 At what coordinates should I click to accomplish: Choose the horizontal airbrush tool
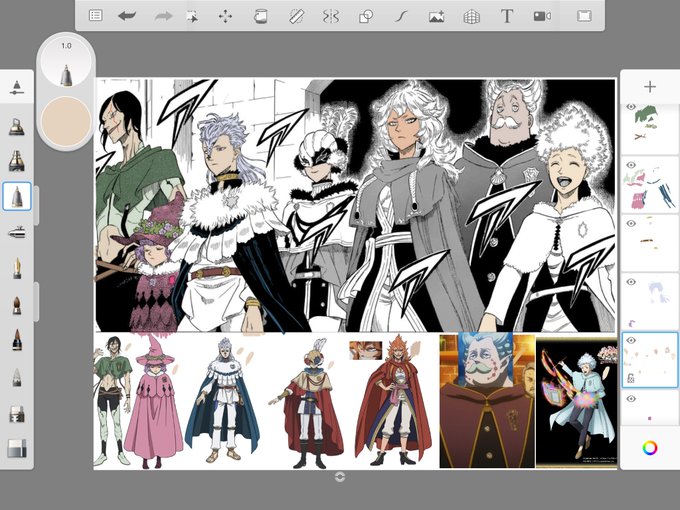pyautogui.click(x=16, y=232)
